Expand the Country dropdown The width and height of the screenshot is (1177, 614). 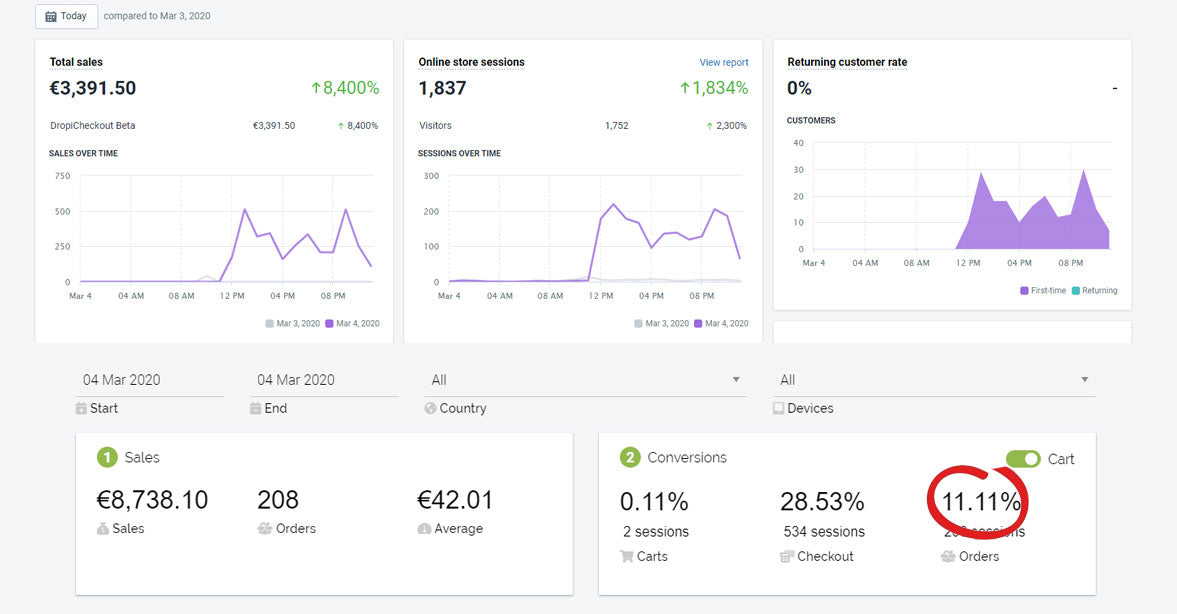(x=585, y=380)
